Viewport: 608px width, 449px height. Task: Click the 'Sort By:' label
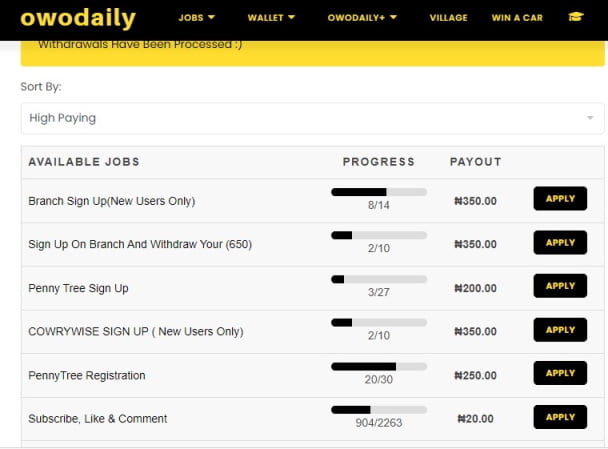pos(41,86)
